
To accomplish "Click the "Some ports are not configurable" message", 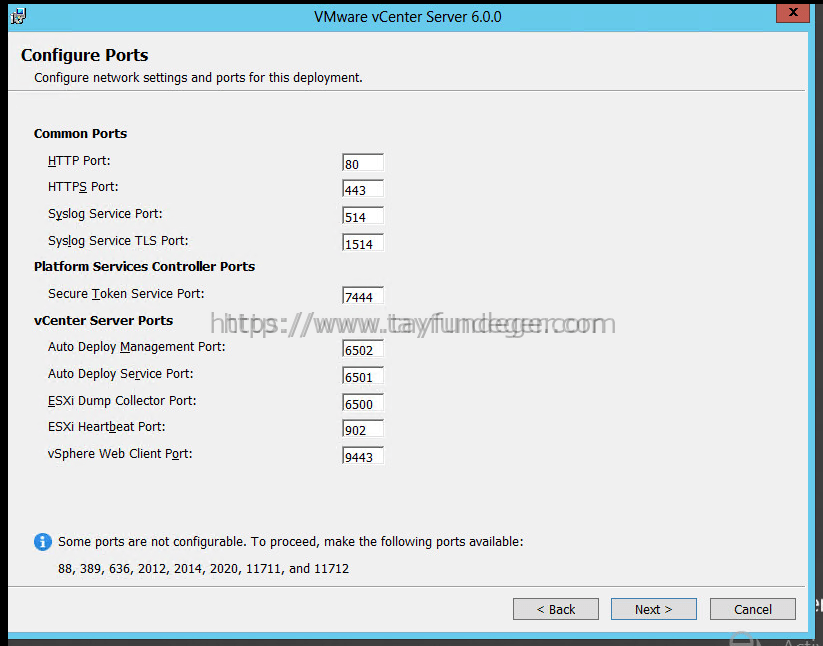I will [x=291, y=542].
